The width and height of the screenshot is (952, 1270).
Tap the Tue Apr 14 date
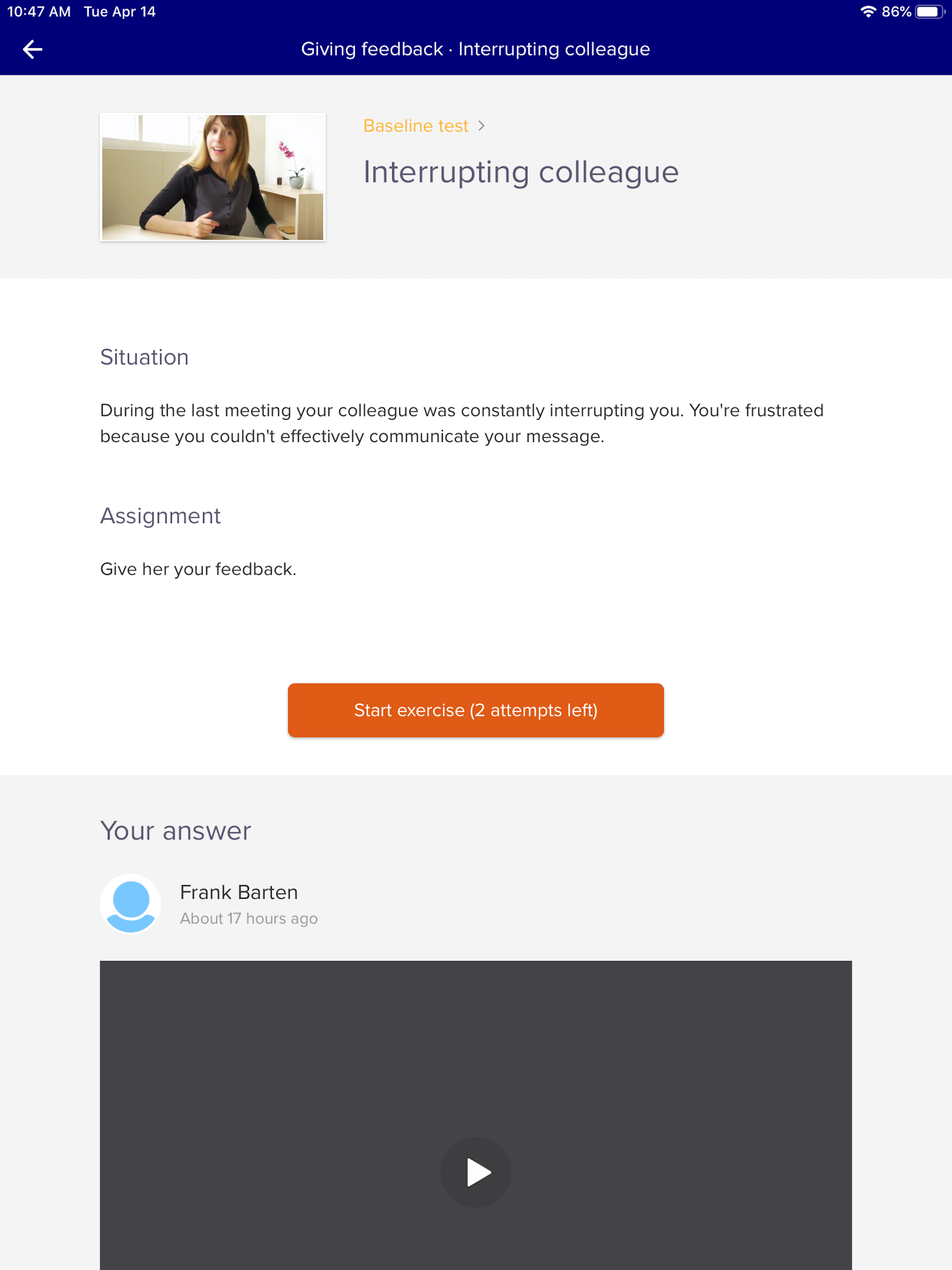pyautogui.click(x=119, y=11)
